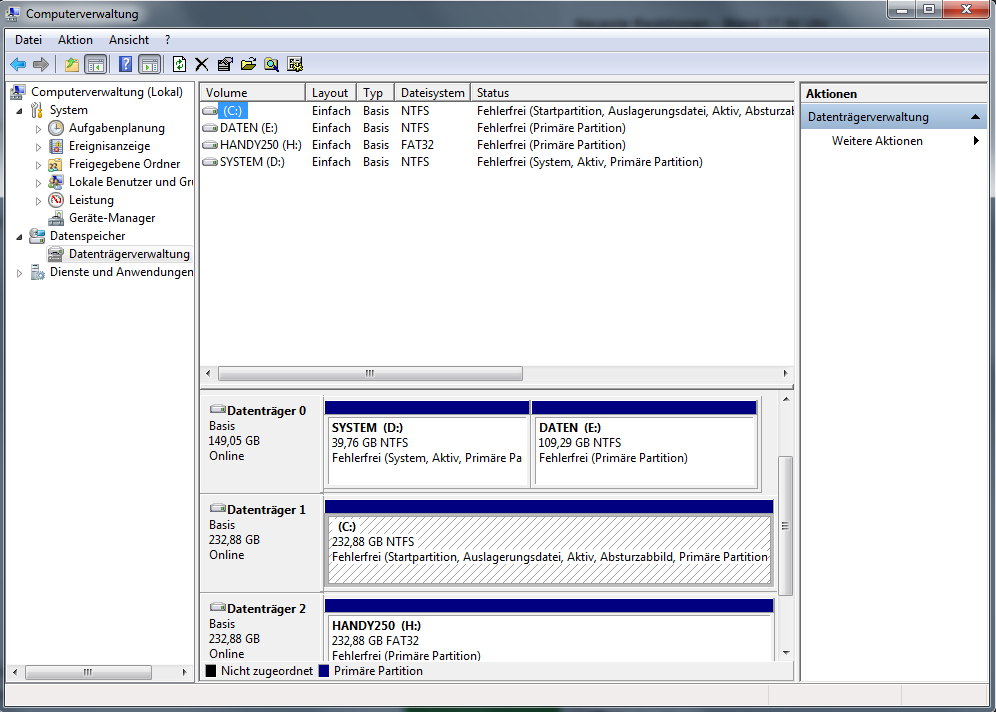Image resolution: width=996 pixels, height=712 pixels.
Task: Select Ereignisanzeige icon in tree
Action: coord(56,146)
